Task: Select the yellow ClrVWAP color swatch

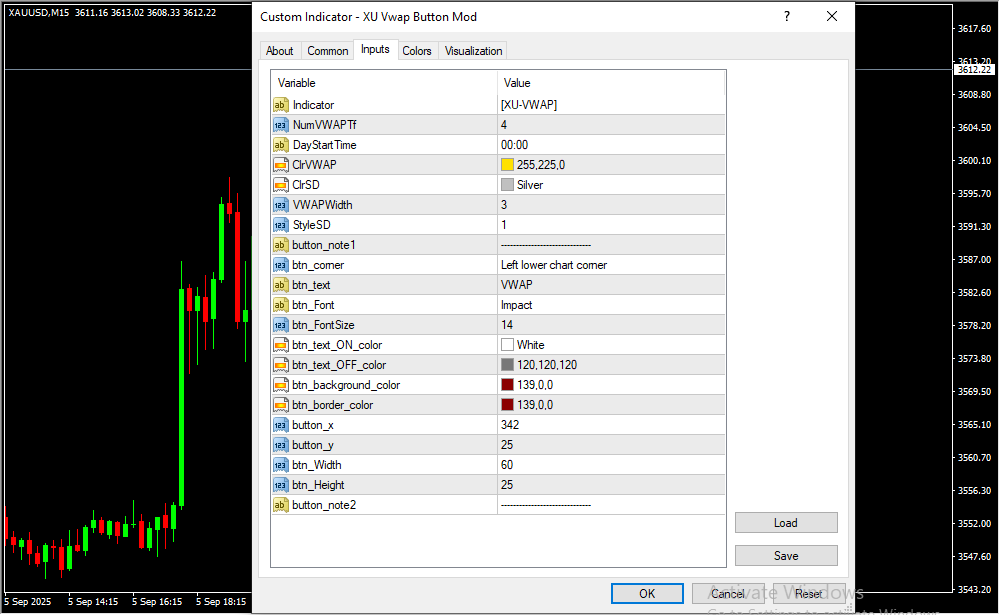Action: pyautogui.click(x=507, y=165)
